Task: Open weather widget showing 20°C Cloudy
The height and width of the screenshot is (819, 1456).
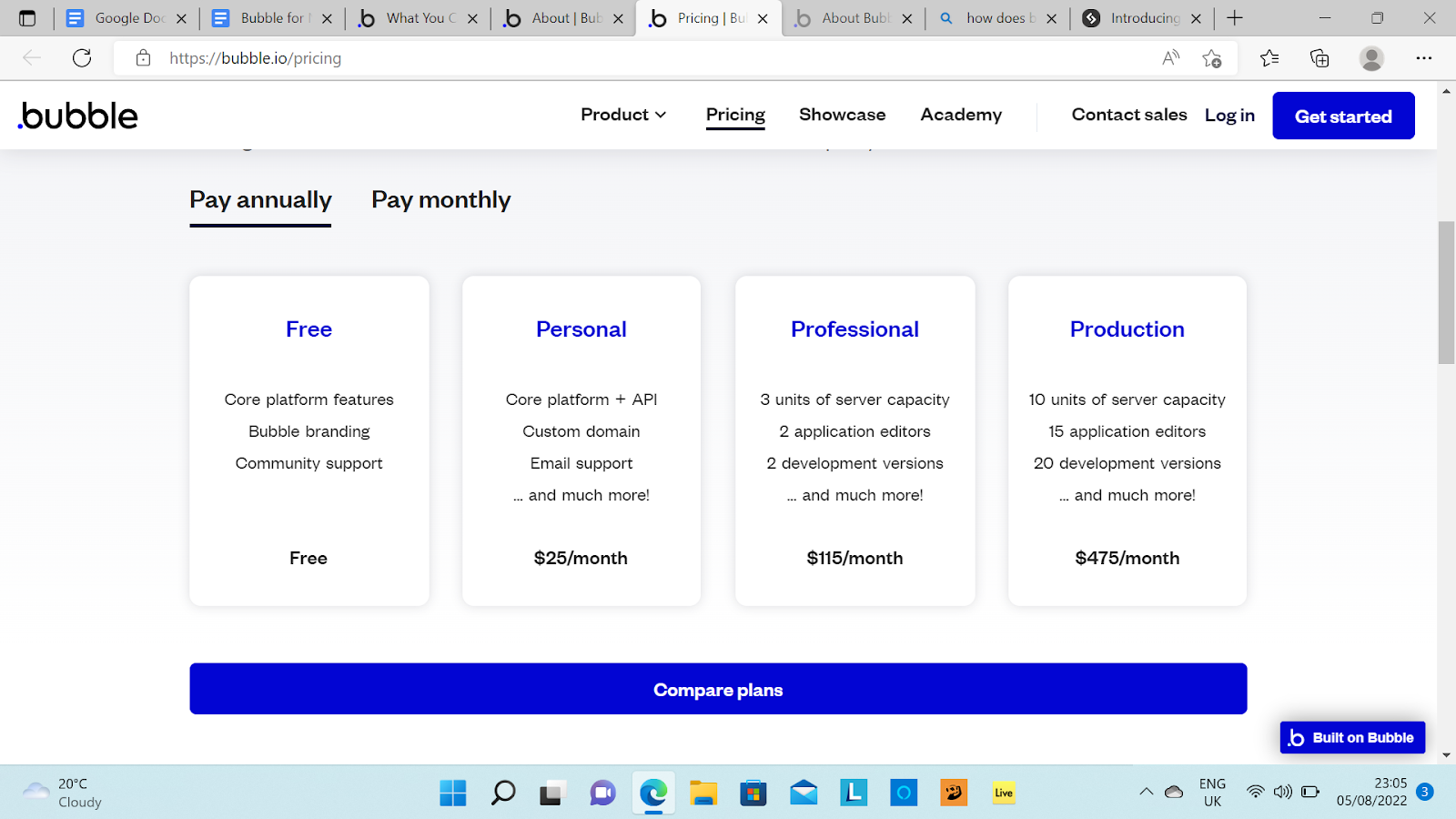Action: pos(62,793)
